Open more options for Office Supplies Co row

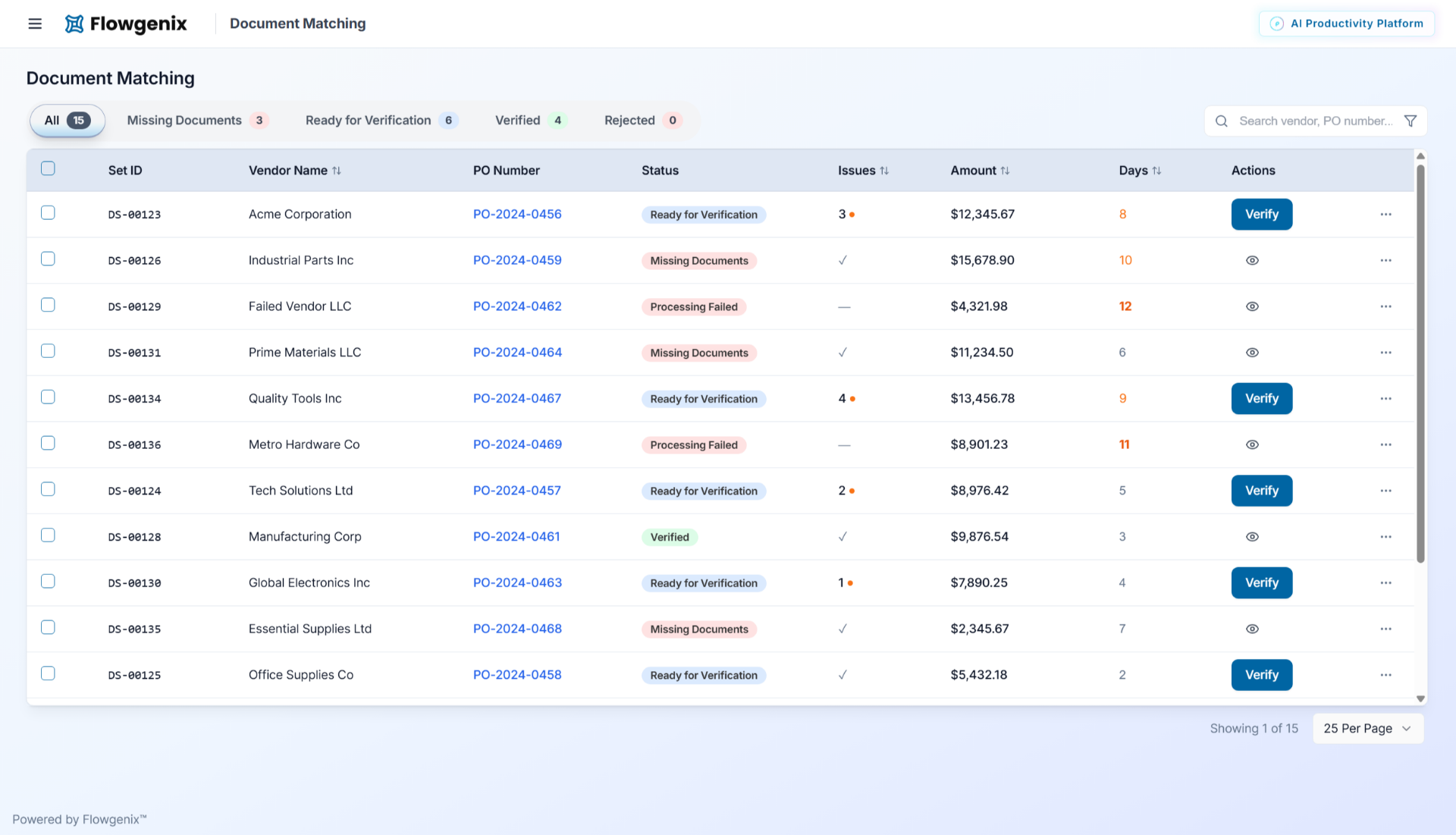coord(1386,675)
